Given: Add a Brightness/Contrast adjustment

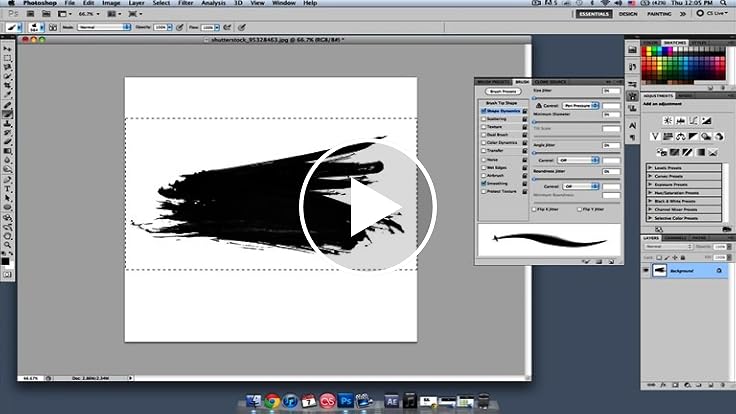Looking at the screenshot, I should pyautogui.click(x=667, y=121).
